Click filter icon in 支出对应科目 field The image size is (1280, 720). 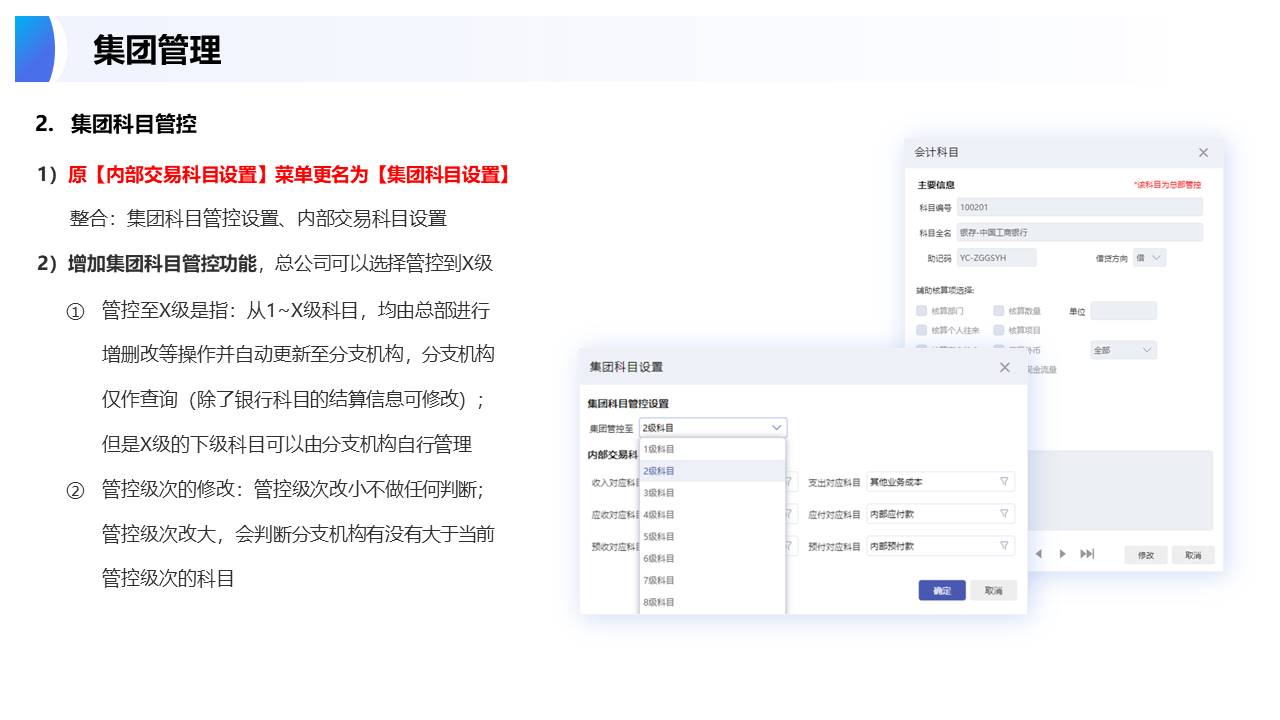[x=1004, y=482]
